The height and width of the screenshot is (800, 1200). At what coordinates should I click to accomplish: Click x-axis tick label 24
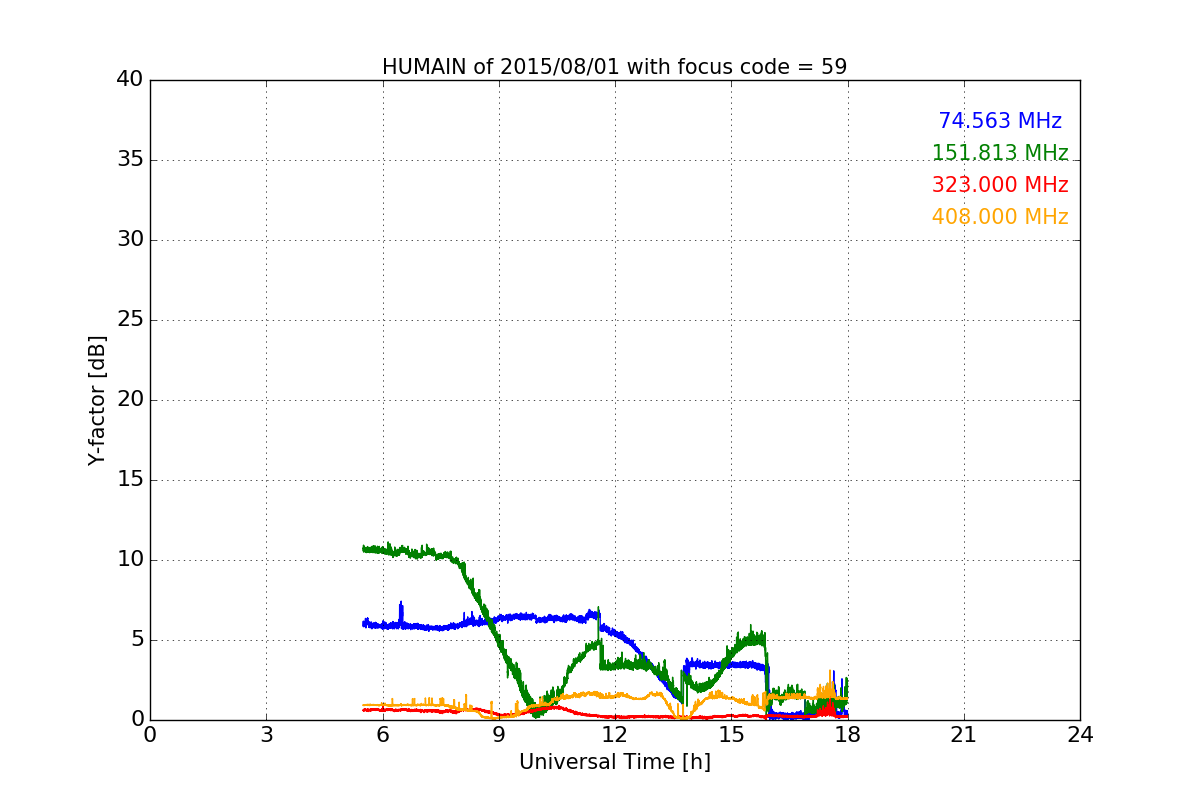point(1080,735)
